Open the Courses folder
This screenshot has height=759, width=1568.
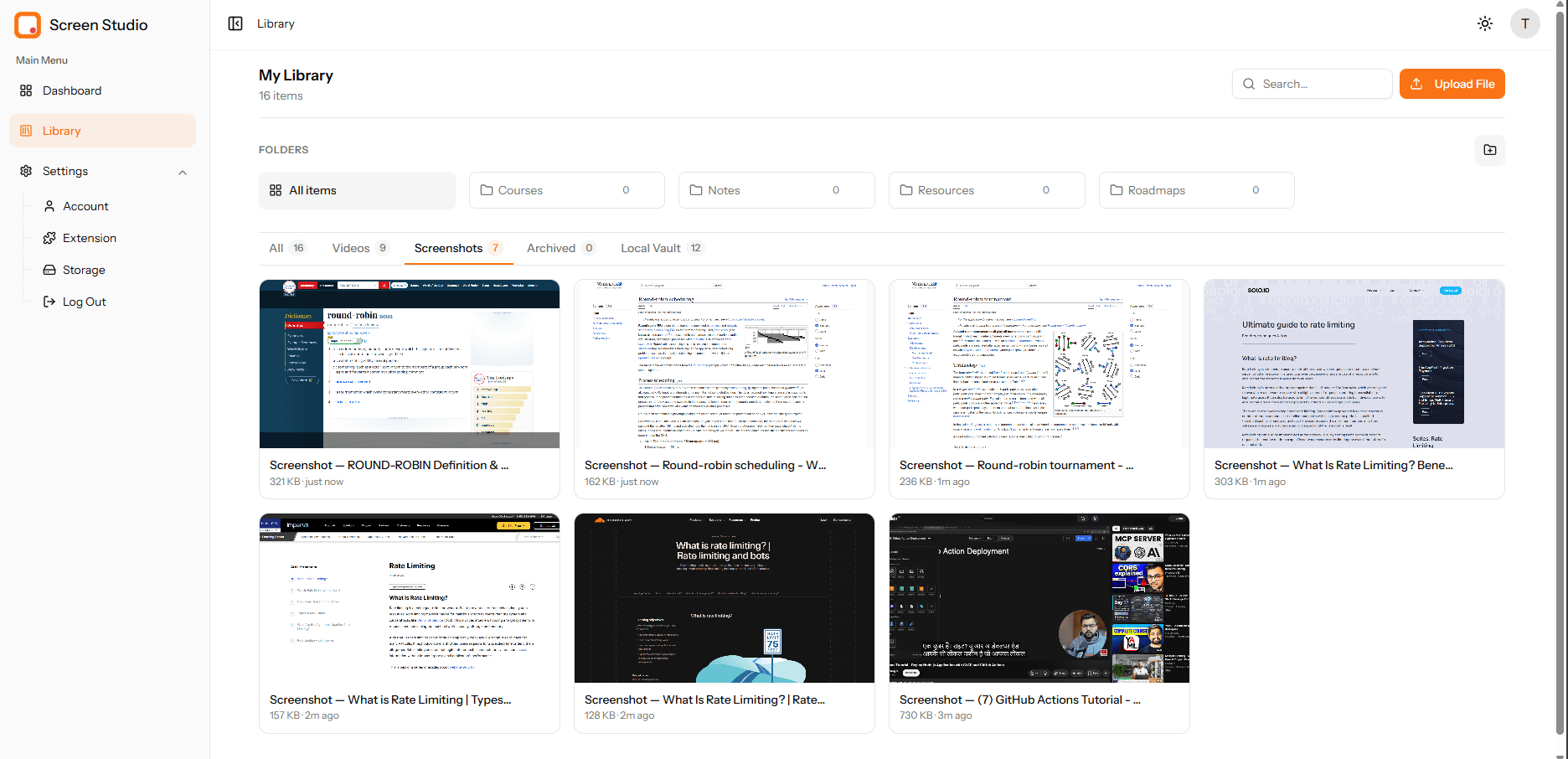(567, 190)
